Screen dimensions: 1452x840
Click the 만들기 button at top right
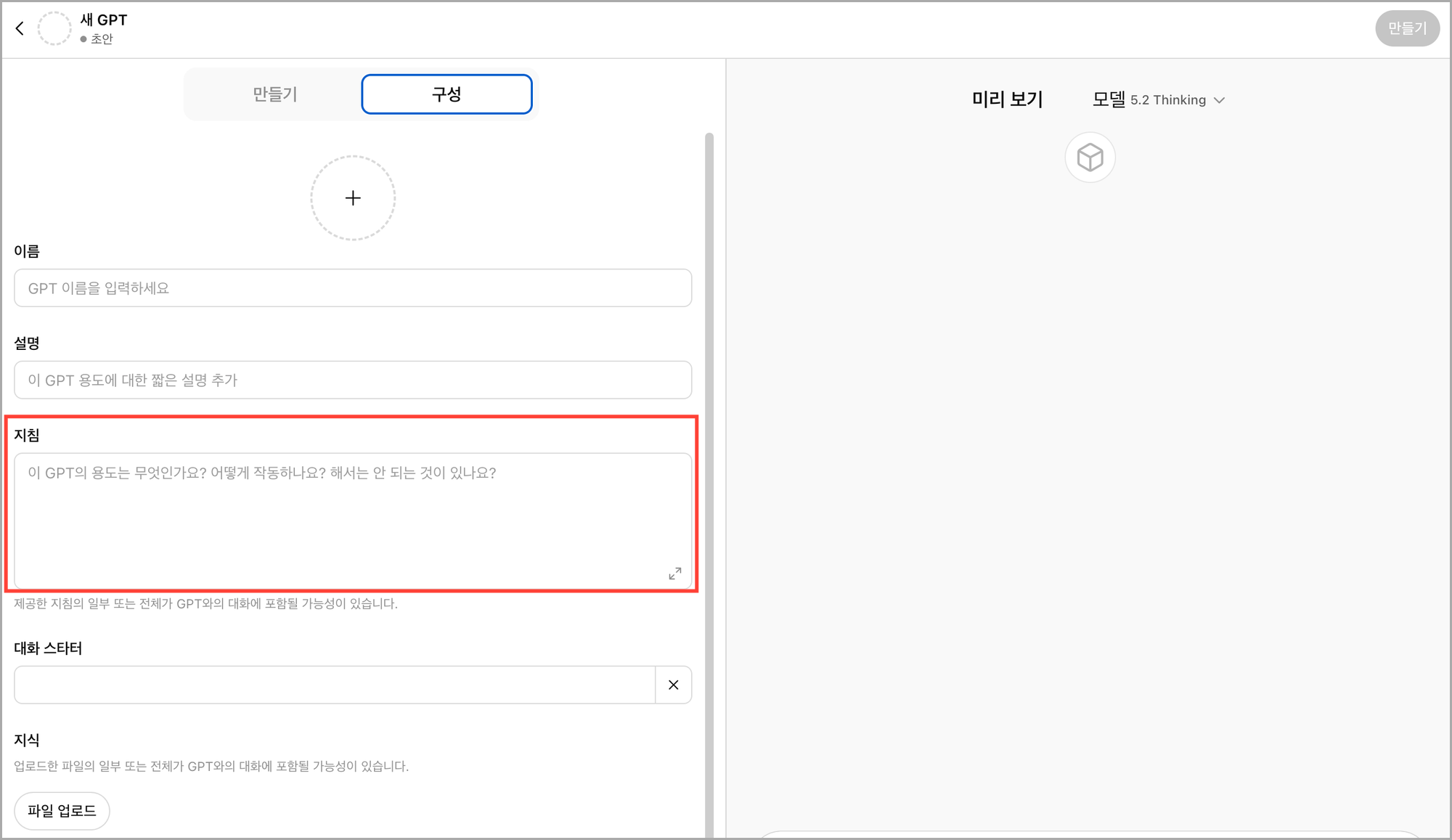coord(1406,28)
